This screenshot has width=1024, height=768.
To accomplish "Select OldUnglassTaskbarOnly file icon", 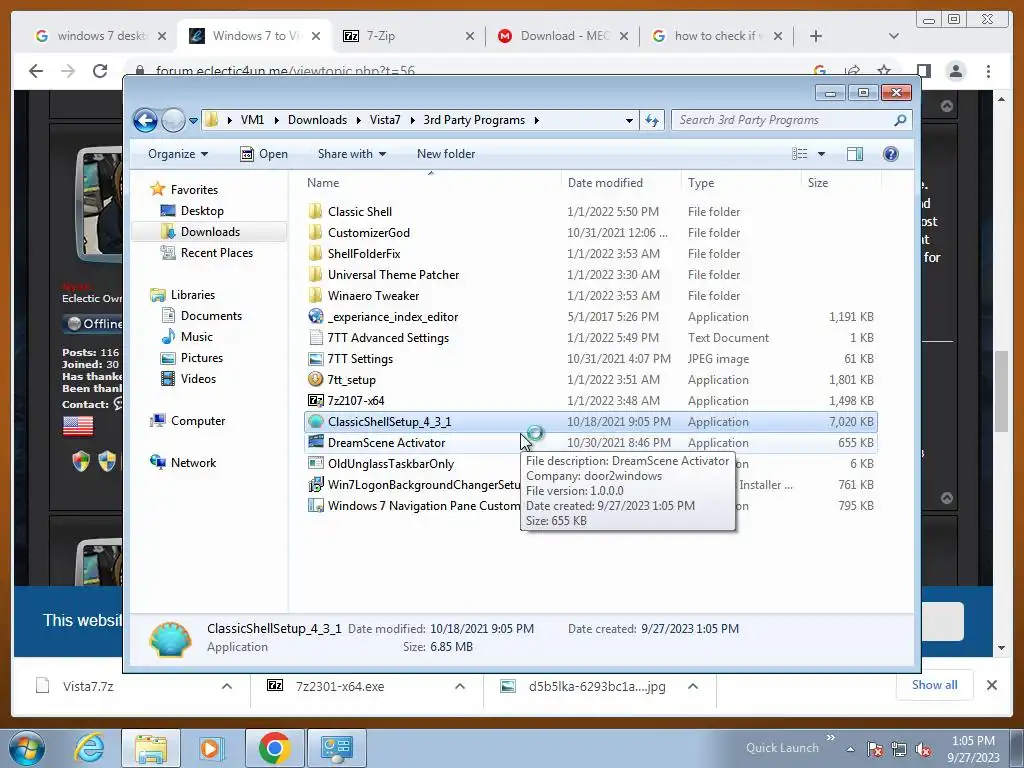I will 315,464.
